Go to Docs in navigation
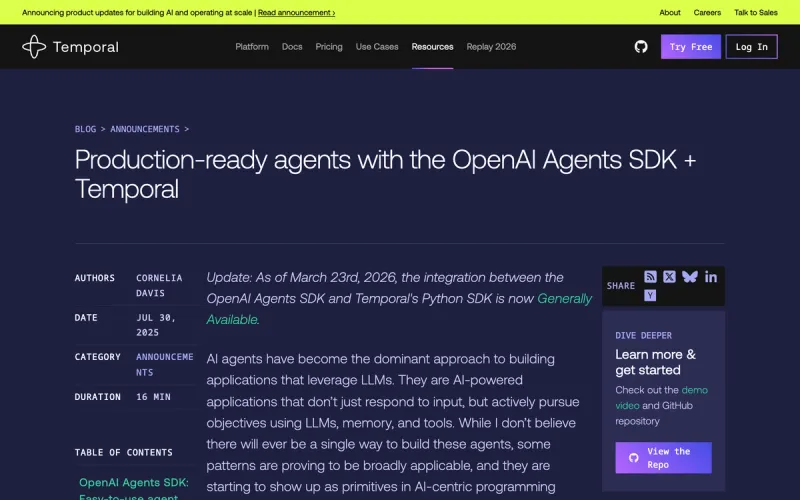Image resolution: width=800 pixels, height=500 pixels. point(292,46)
